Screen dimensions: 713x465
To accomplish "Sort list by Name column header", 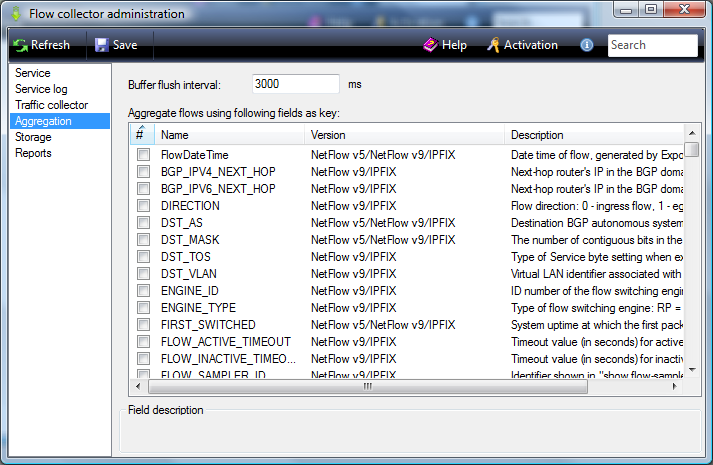I will [229, 135].
